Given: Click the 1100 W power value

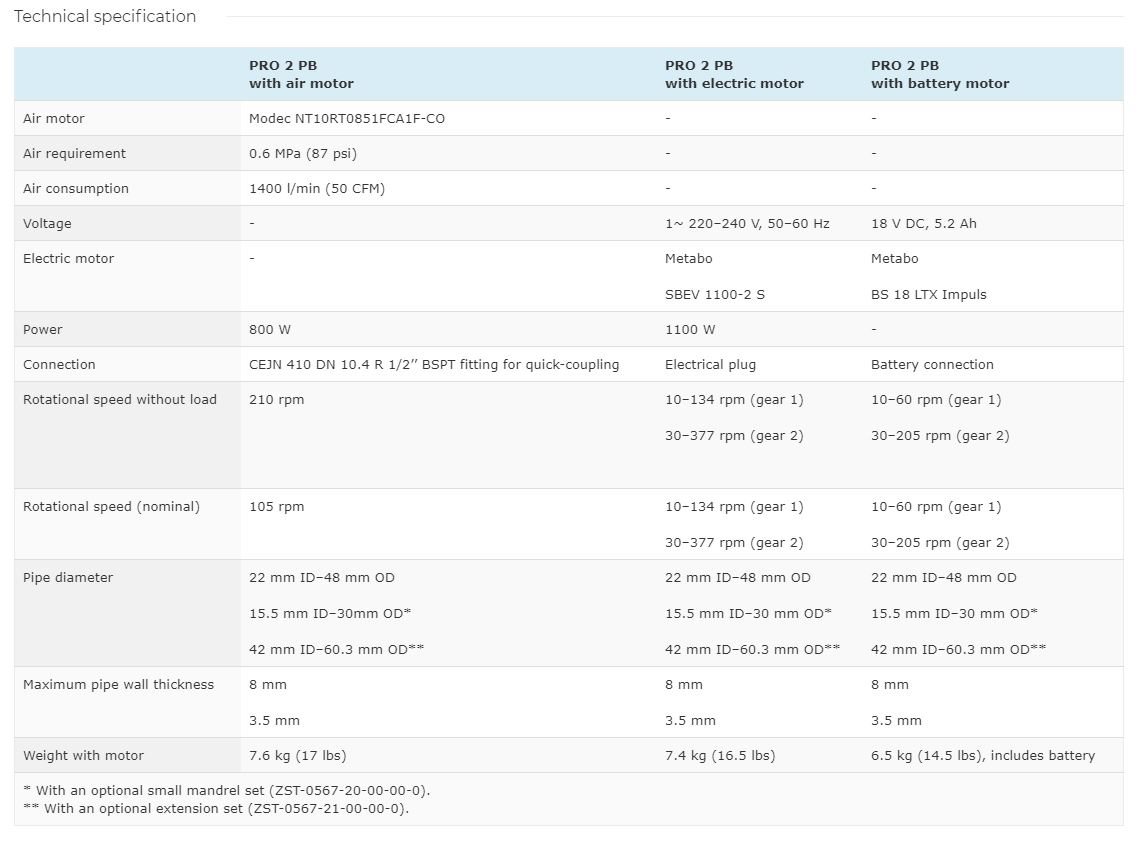Looking at the screenshot, I should coord(690,329).
